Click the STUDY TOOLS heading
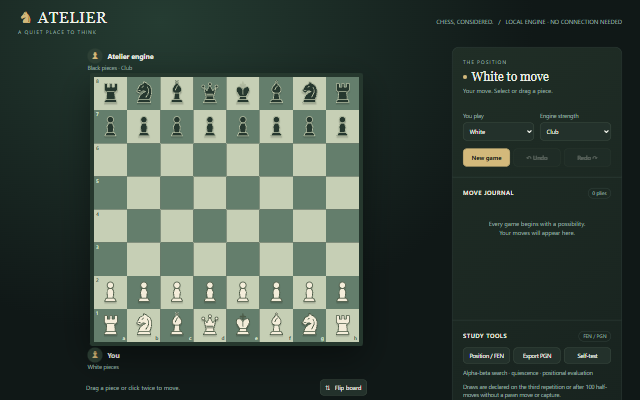This screenshot has height=400, width=640. 485,336
